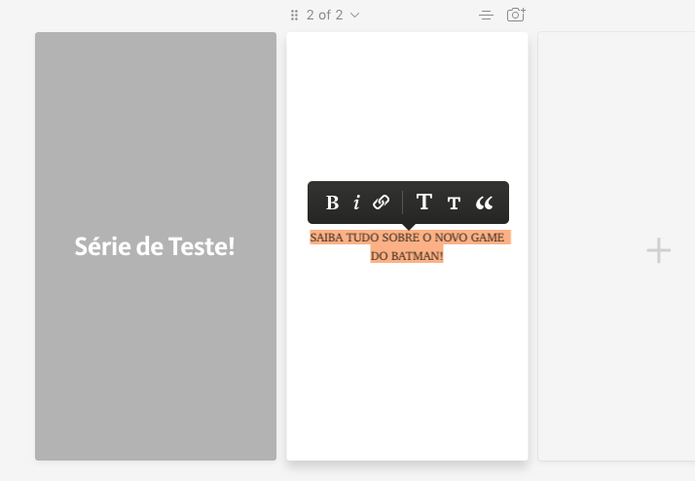This screenshot has width=695, height=481.
Task: Click the blank white area below Batman text
Action: (407, 359)
